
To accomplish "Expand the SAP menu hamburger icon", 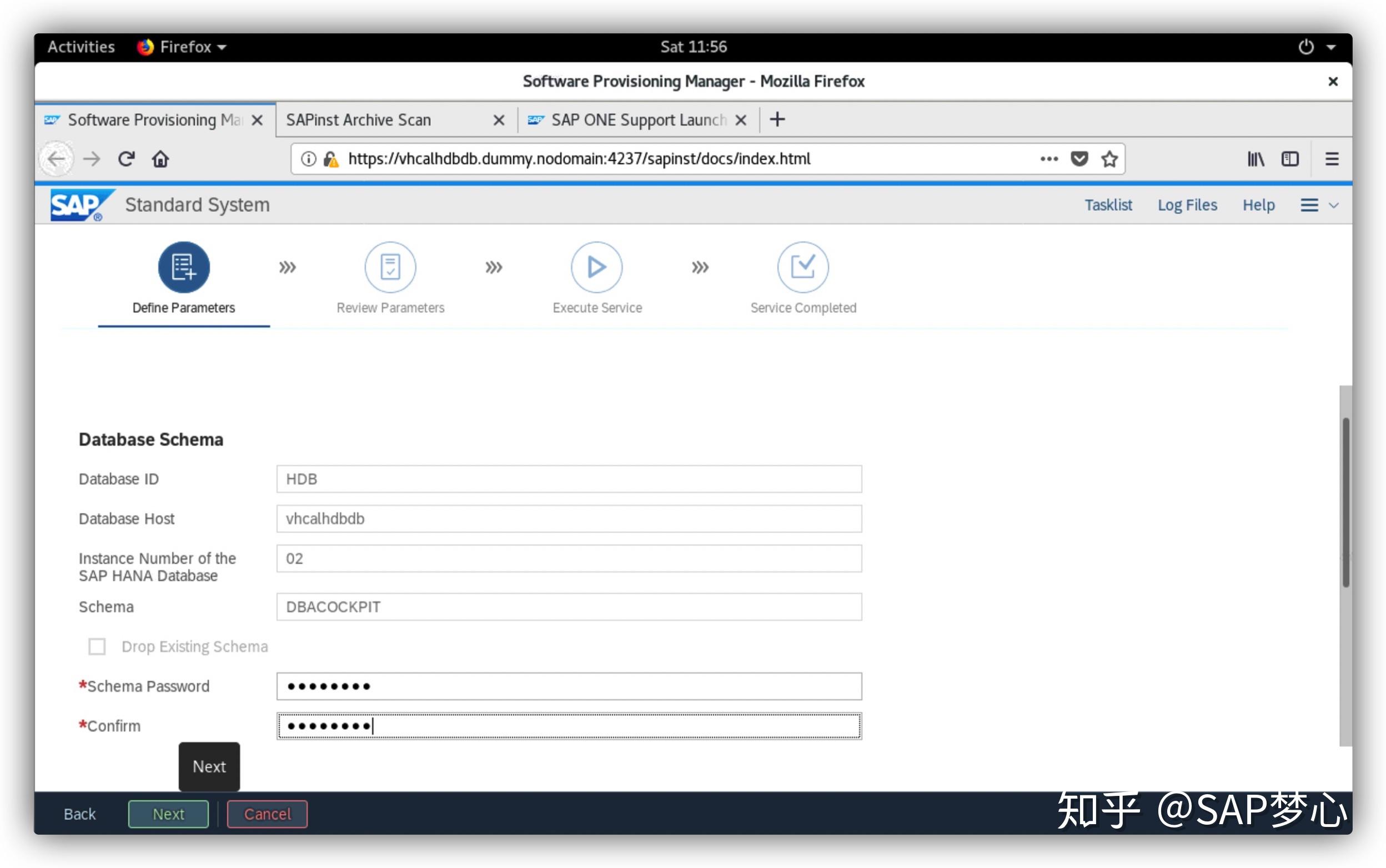I will coord(1310,205).
